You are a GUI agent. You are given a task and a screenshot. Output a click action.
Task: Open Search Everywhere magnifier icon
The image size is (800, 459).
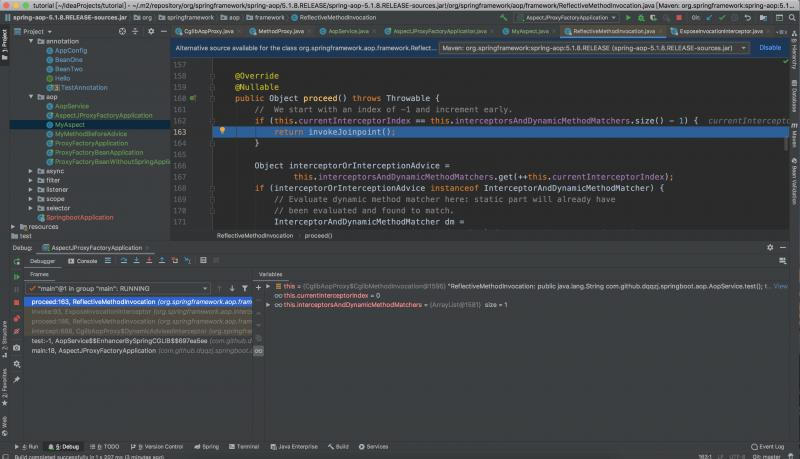pos(792,18)
